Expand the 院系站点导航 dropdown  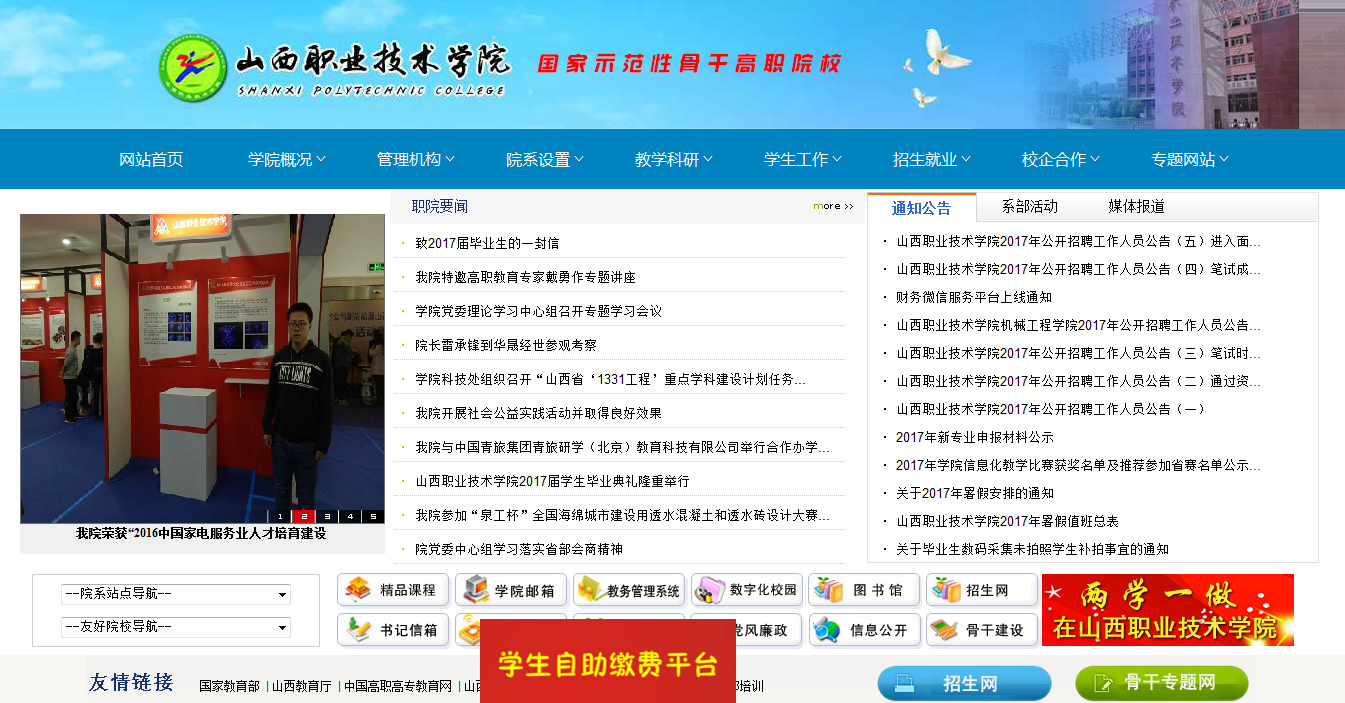coord(176,594)
